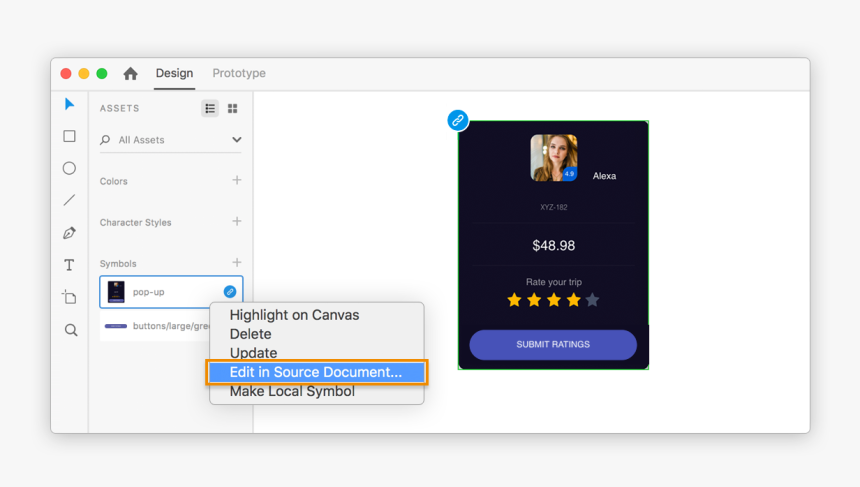Click Alexa's profile photo on canvas
Image resolution: width=860 pixels, height=487 pixels.
tap(553, 158)
